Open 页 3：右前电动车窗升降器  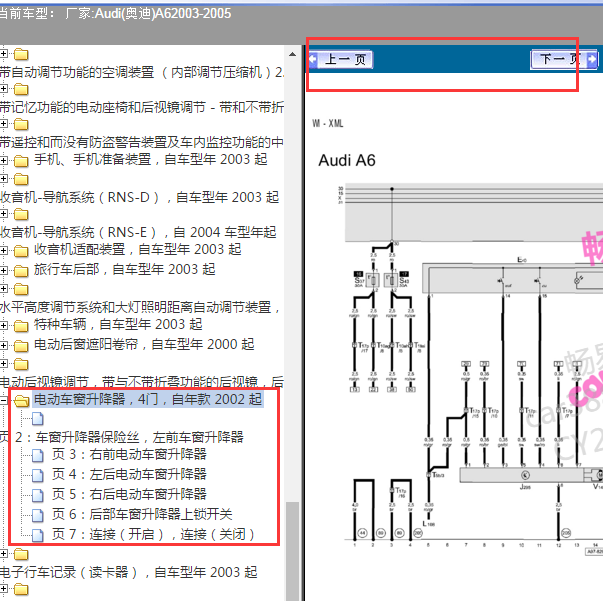(129, 454)
